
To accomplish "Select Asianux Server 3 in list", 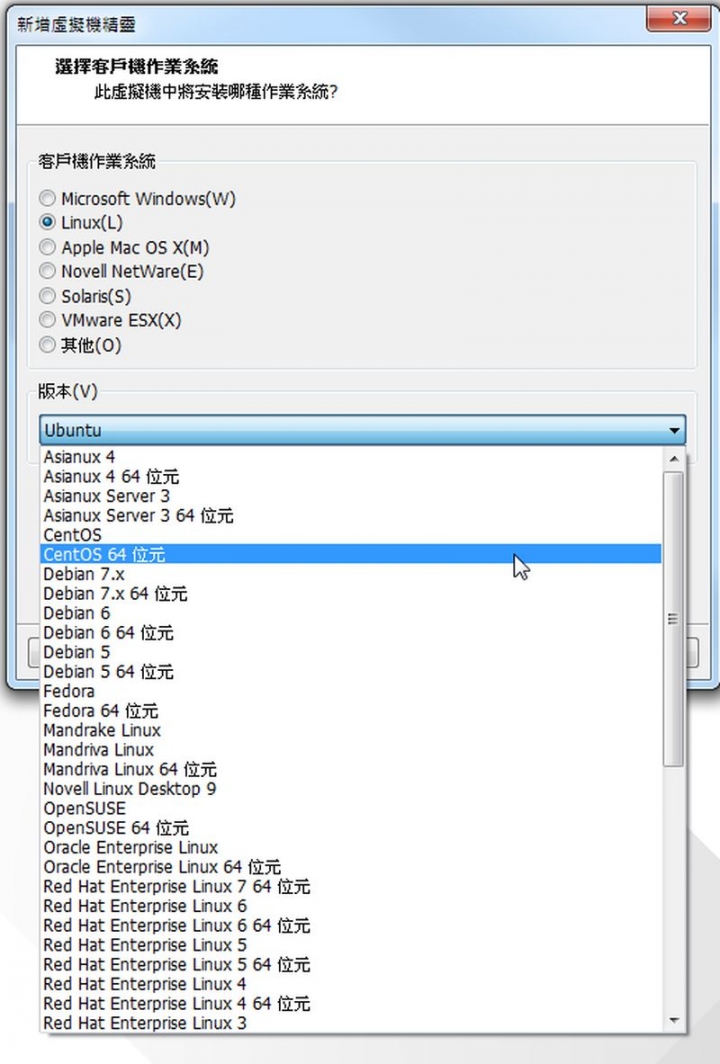I will coord(351,496).
